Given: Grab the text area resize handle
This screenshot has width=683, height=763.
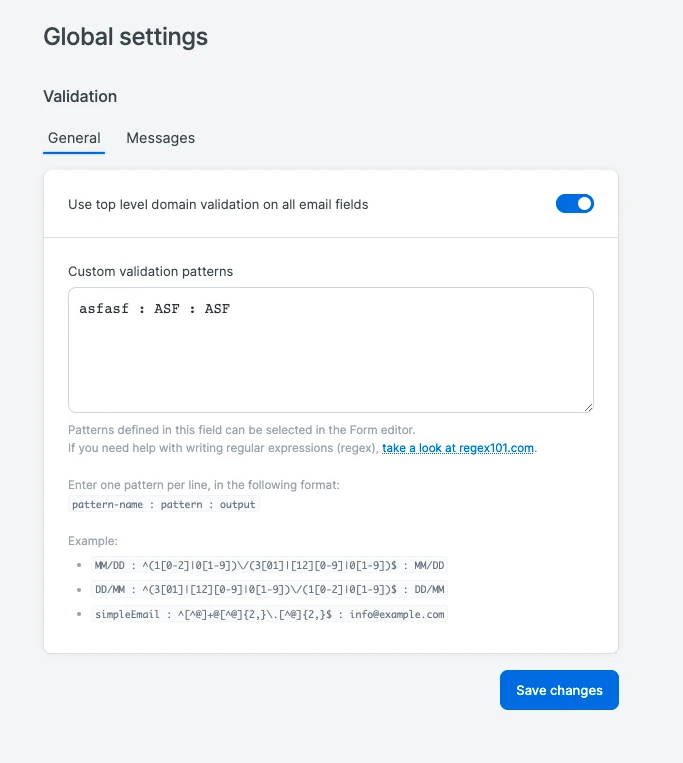Looking at the screenshot, I should pos(588,406).
